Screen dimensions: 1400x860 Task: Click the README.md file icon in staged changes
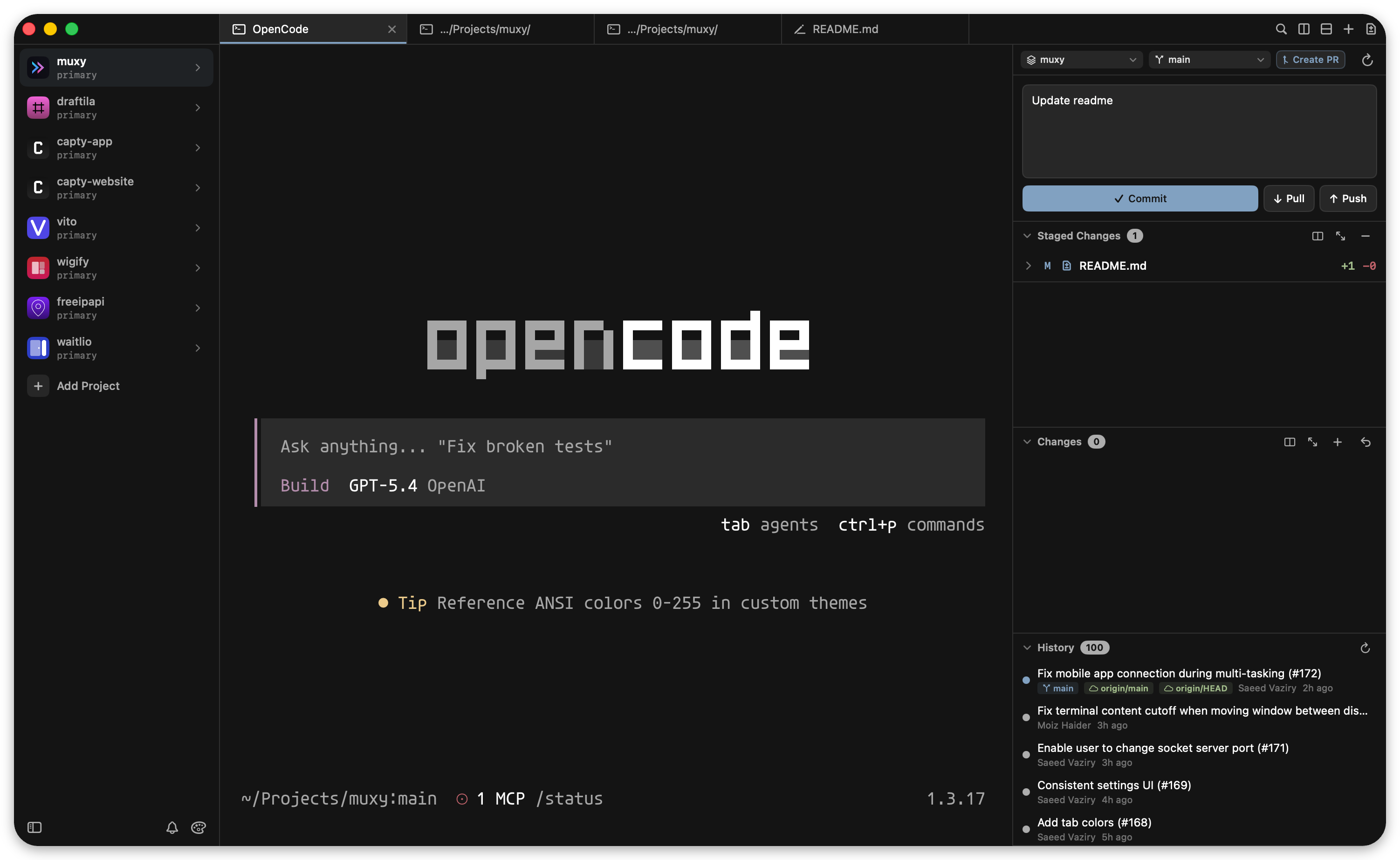[1066, 266]
